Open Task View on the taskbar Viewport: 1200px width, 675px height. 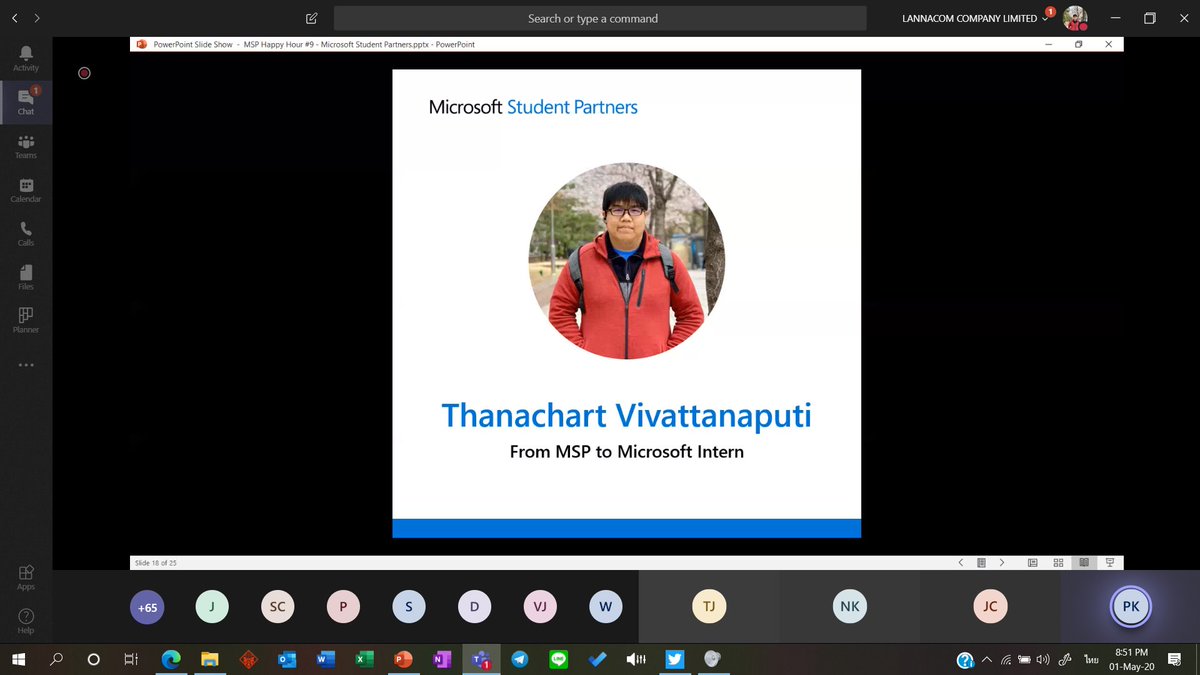[x=131, y=659]
